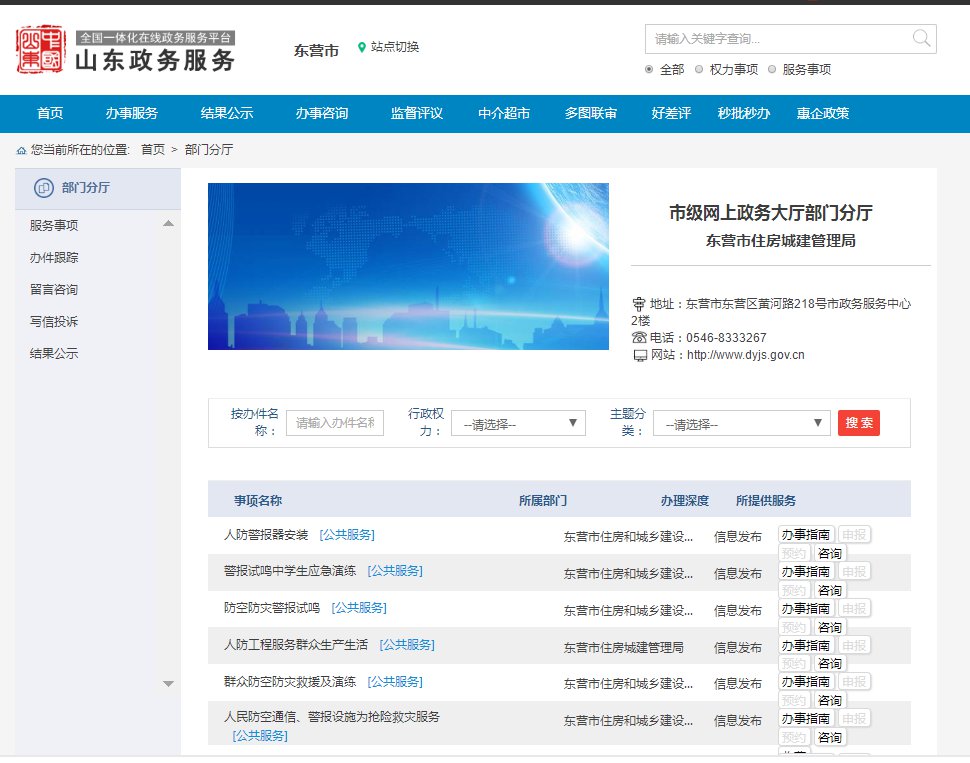Click the search magnifier icon
Image resolution: width=970 pixels, height=763 pixels.
click(921, 39)
